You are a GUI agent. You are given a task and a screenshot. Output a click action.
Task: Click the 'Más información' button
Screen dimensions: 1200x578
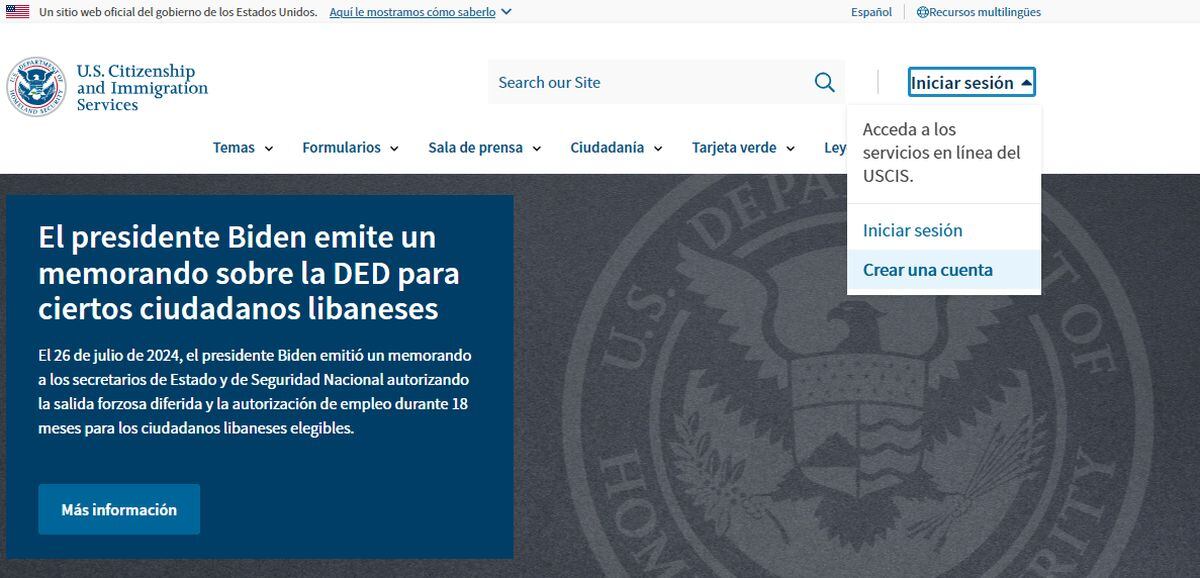pyautogui.click(x=118, y=509)
